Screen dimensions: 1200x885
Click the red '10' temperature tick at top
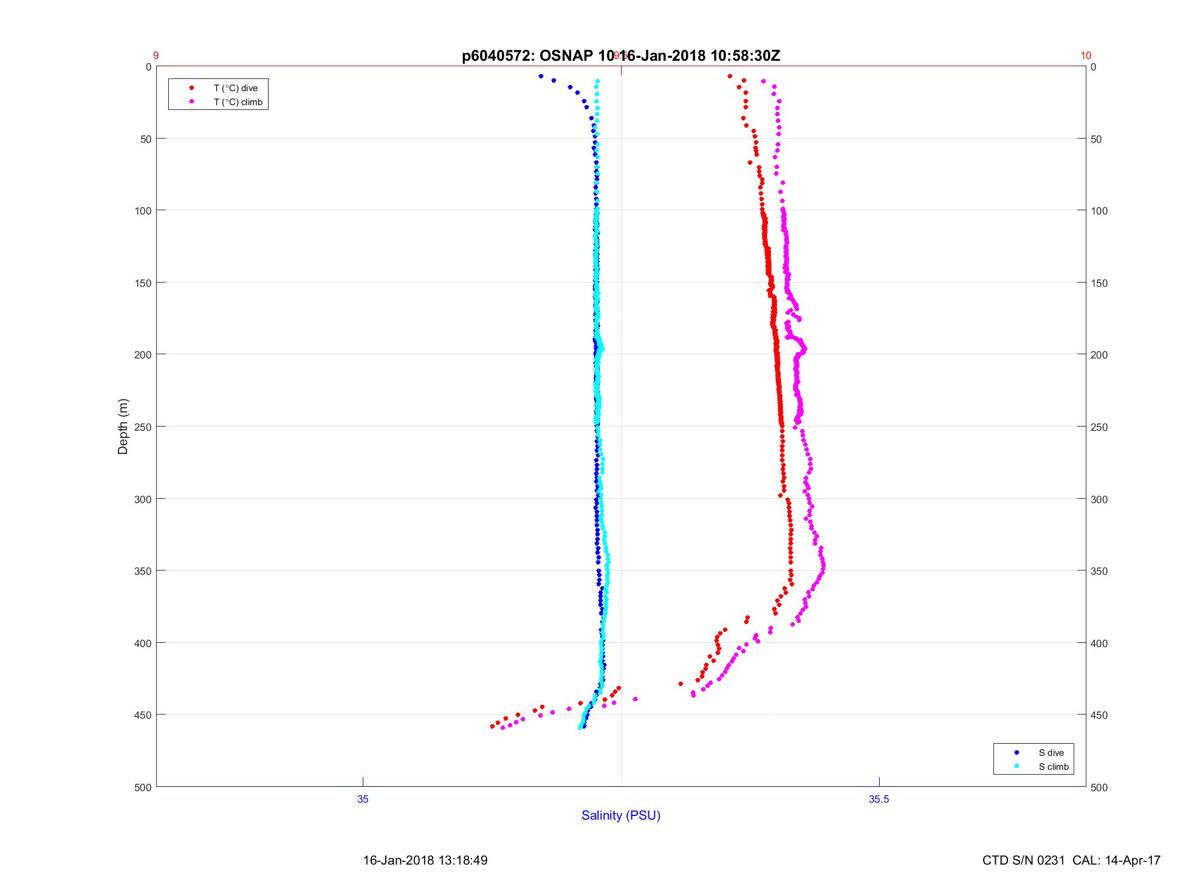[1086, 55]
